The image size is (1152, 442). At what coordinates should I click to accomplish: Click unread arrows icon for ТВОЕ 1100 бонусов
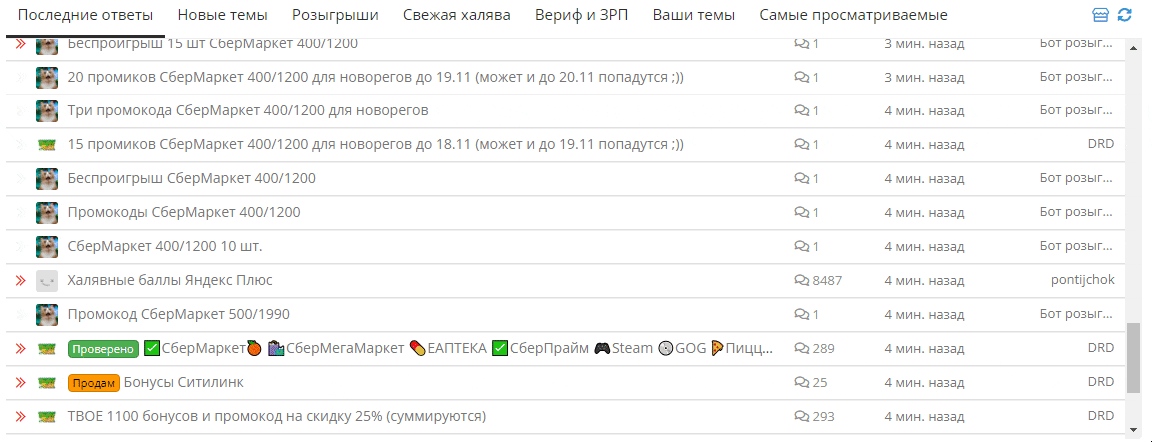pos(21,416)
